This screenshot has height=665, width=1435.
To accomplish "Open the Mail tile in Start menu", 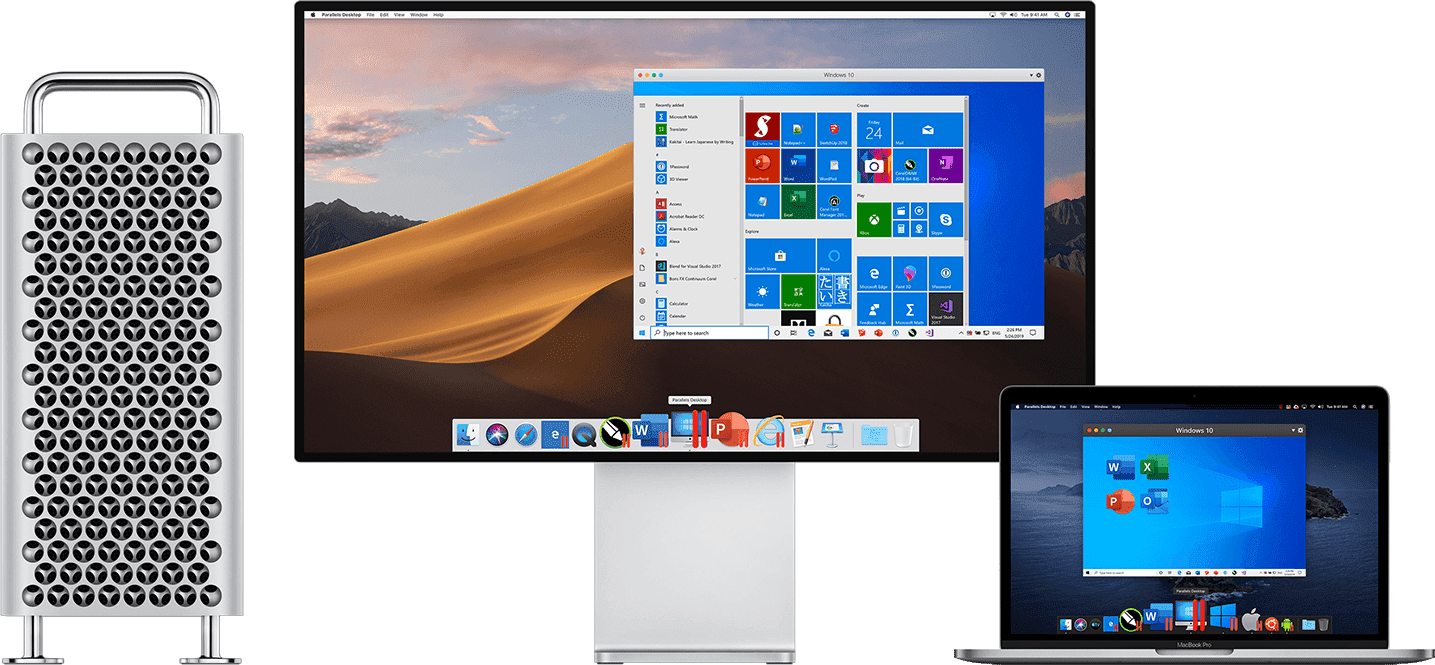I will (x=928, y=130).
